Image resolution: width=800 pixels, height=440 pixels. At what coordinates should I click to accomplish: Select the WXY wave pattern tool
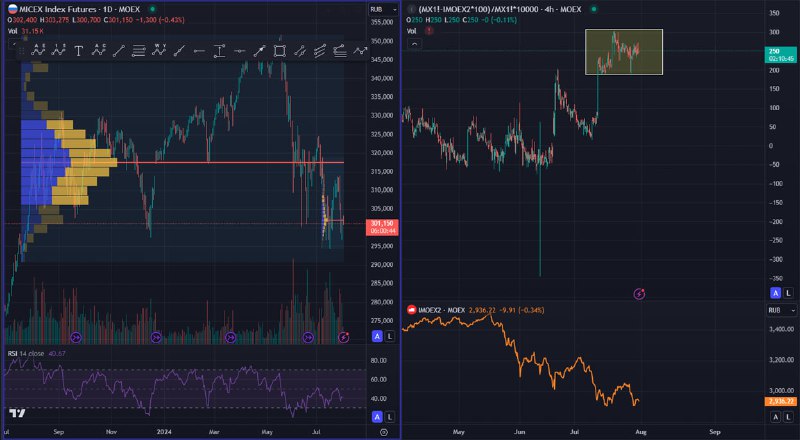[x=159, y=51]
